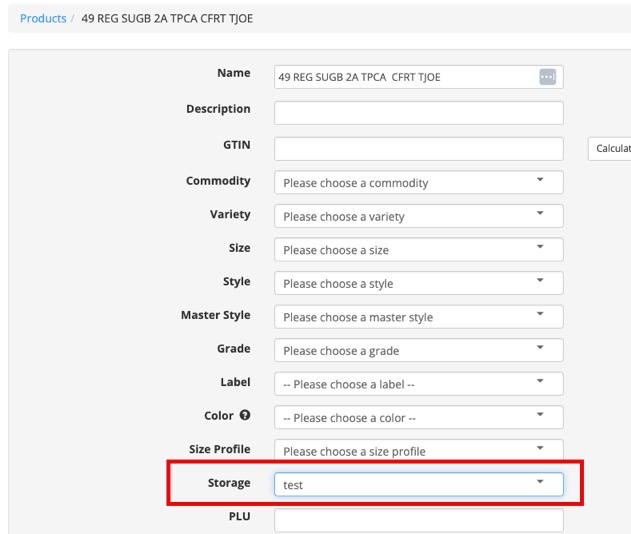The width and height of the screenshot is (631, 534).
Task: Expand the Size dropdown
Action: click(x=418, y=250)
